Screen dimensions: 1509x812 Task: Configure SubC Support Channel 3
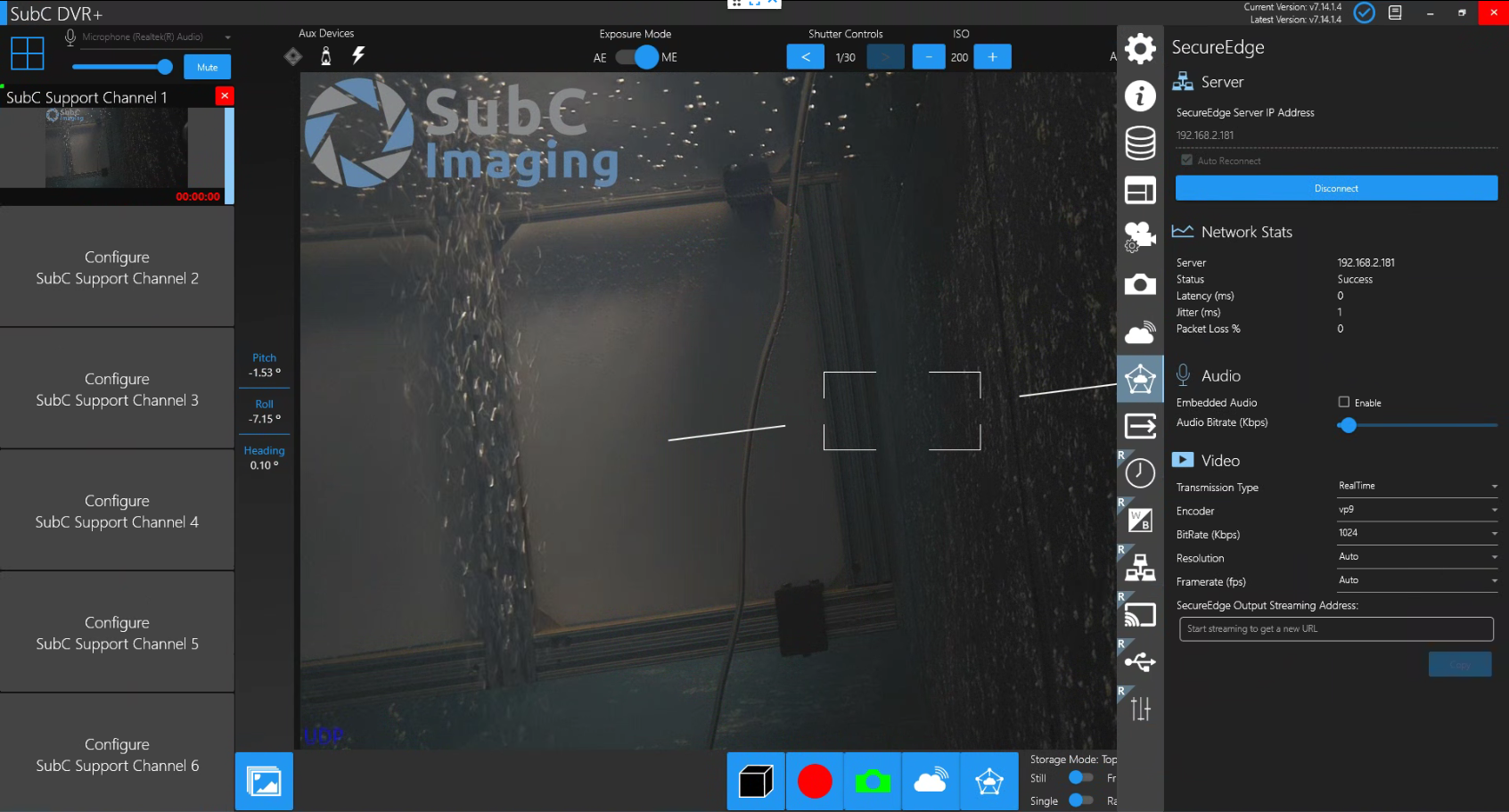click(117, 390)
